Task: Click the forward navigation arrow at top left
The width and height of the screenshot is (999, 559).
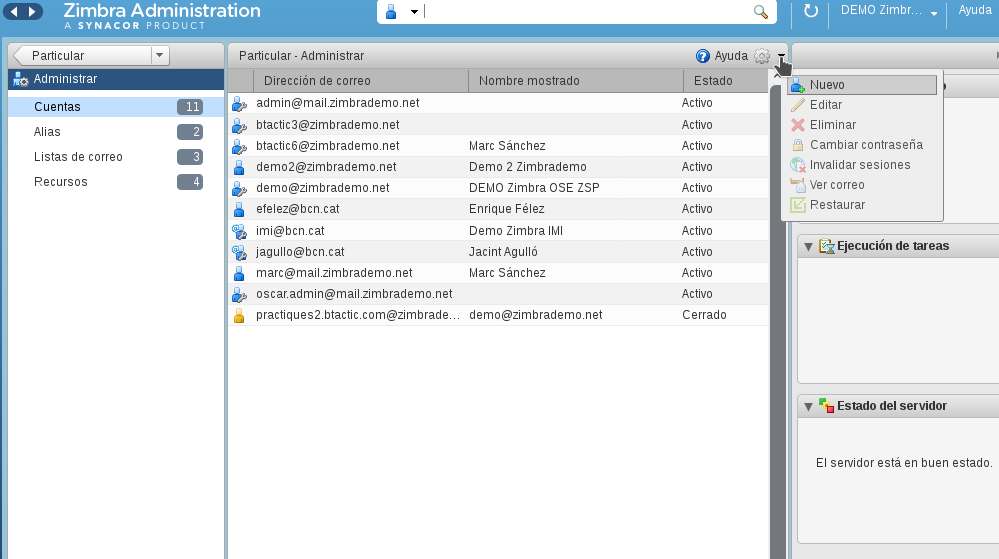Action: (32, 11)
